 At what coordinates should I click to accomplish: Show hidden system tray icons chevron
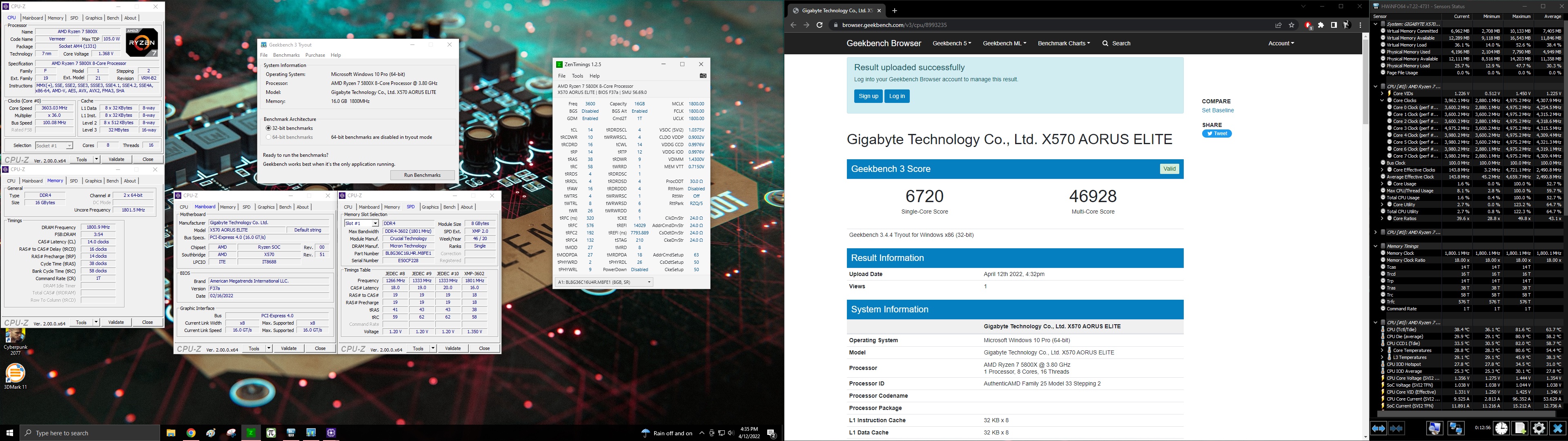(702, 433)
